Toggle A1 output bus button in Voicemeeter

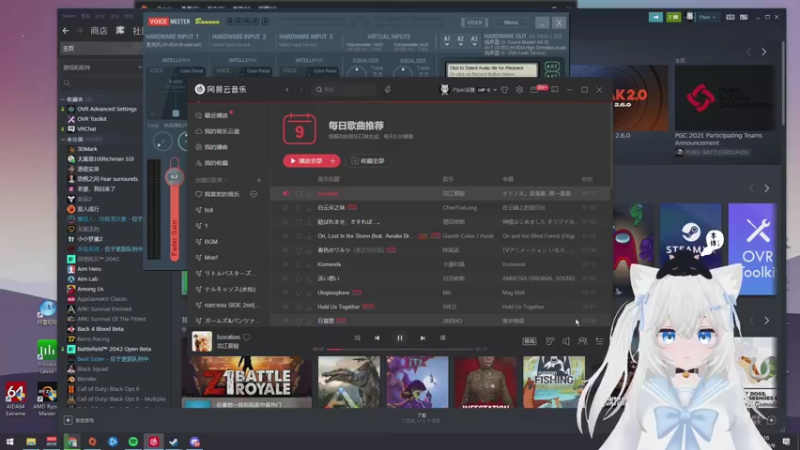552,66
